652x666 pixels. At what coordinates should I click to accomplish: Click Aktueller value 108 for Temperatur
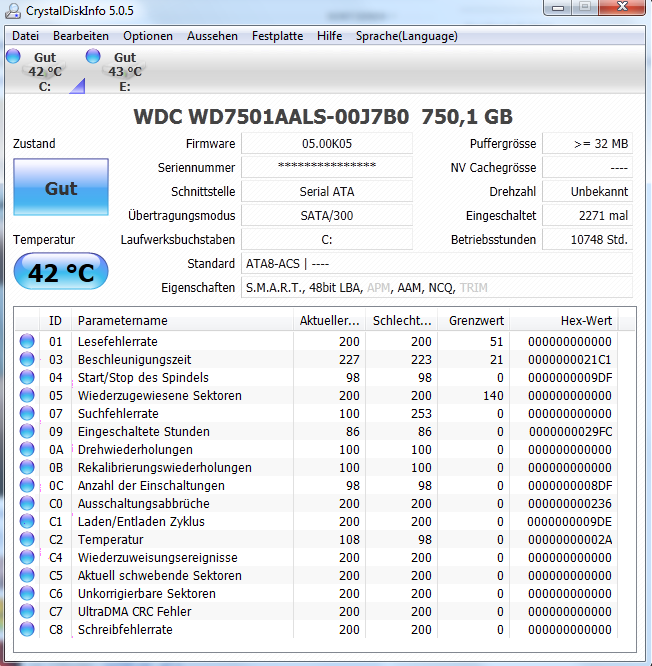[349, 539]
